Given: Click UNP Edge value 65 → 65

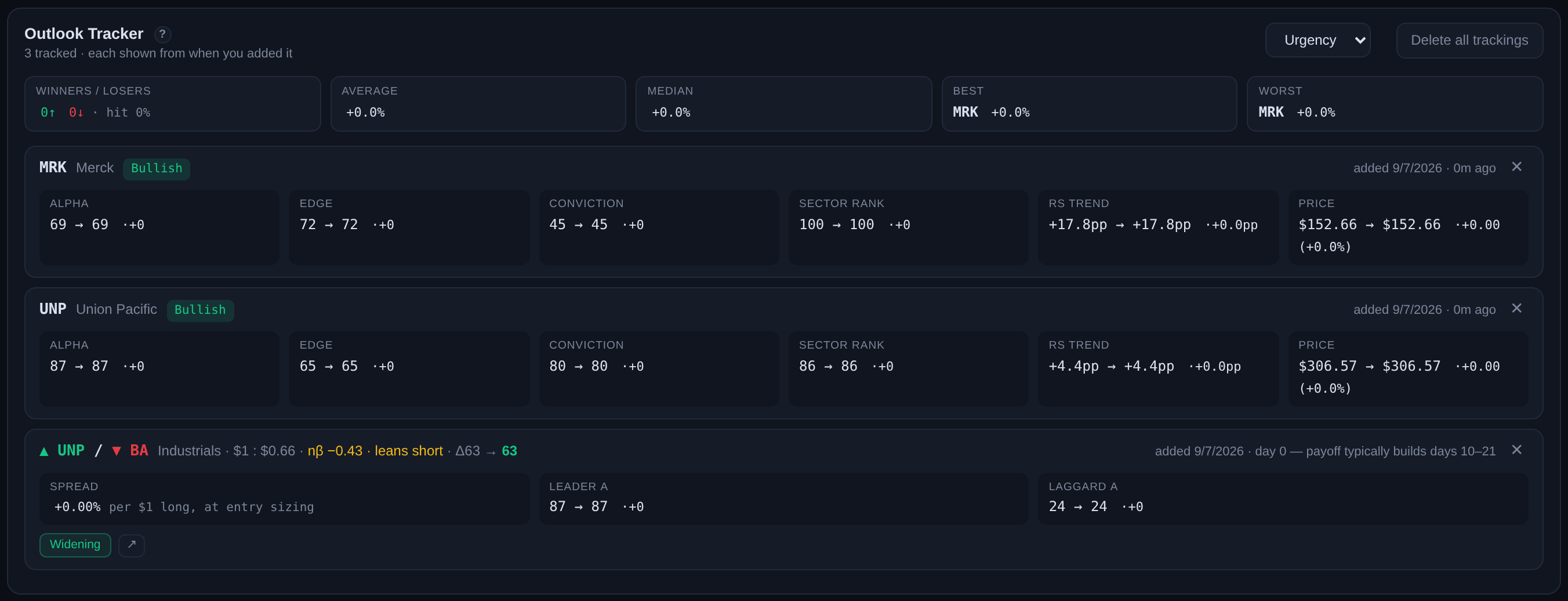Looking at the screenshot, I should (x=329, y=366).
